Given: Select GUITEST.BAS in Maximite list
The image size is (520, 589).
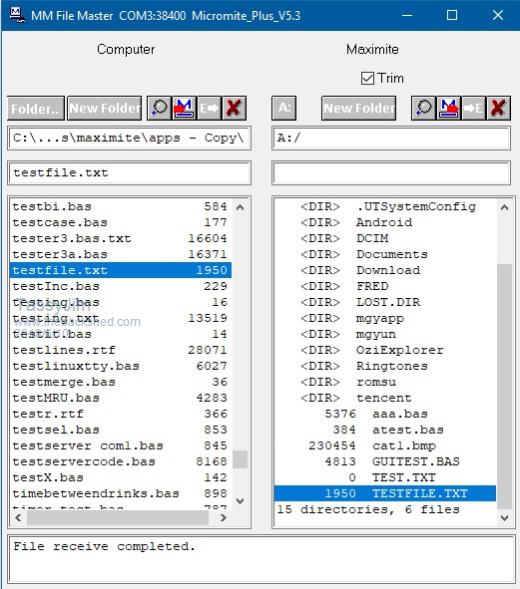Looking at the screenshot, I should 385,462.
